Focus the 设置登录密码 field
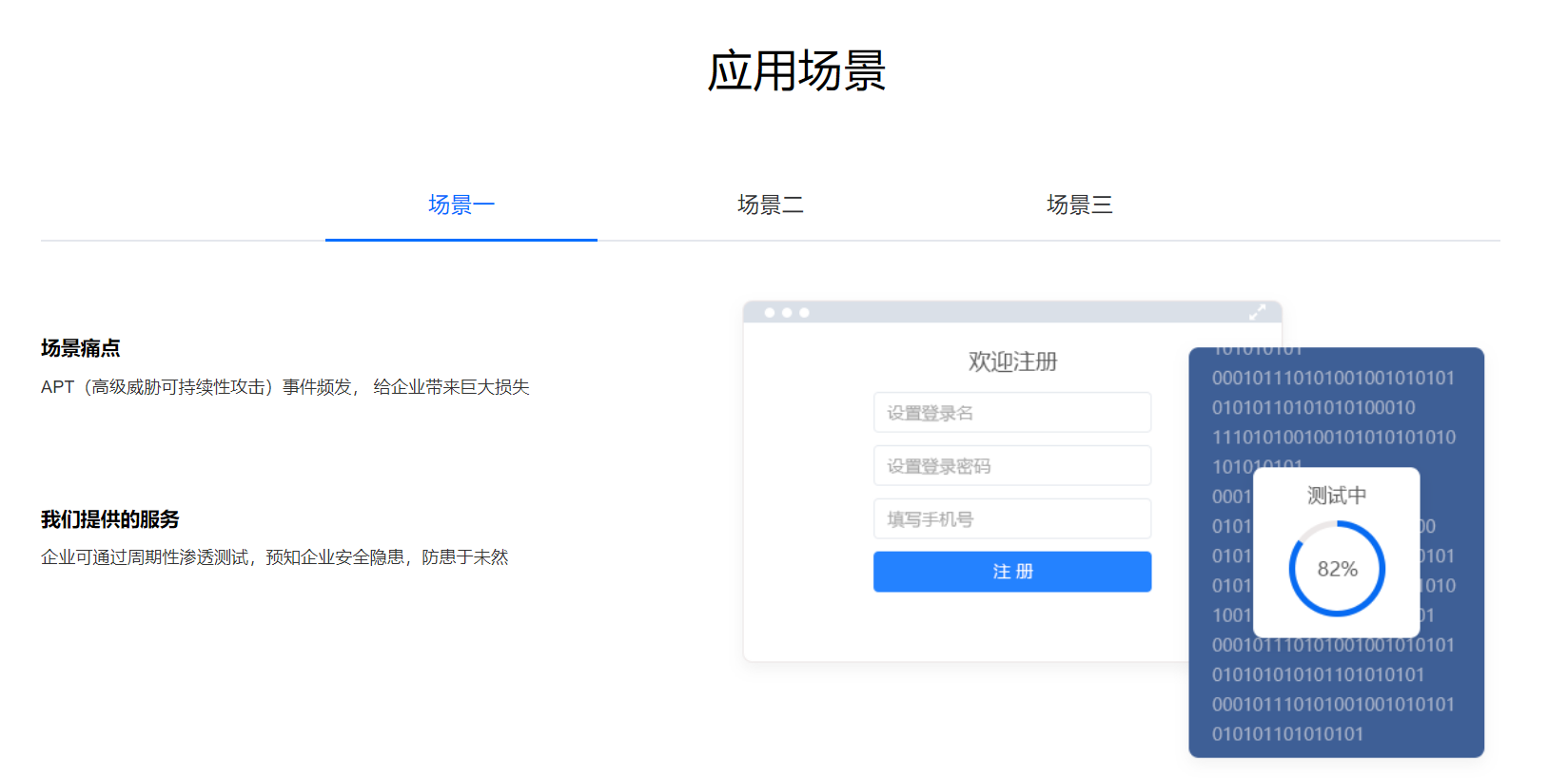The image size is (1568, 780). pyautogui.click(x=1012, y=466)
